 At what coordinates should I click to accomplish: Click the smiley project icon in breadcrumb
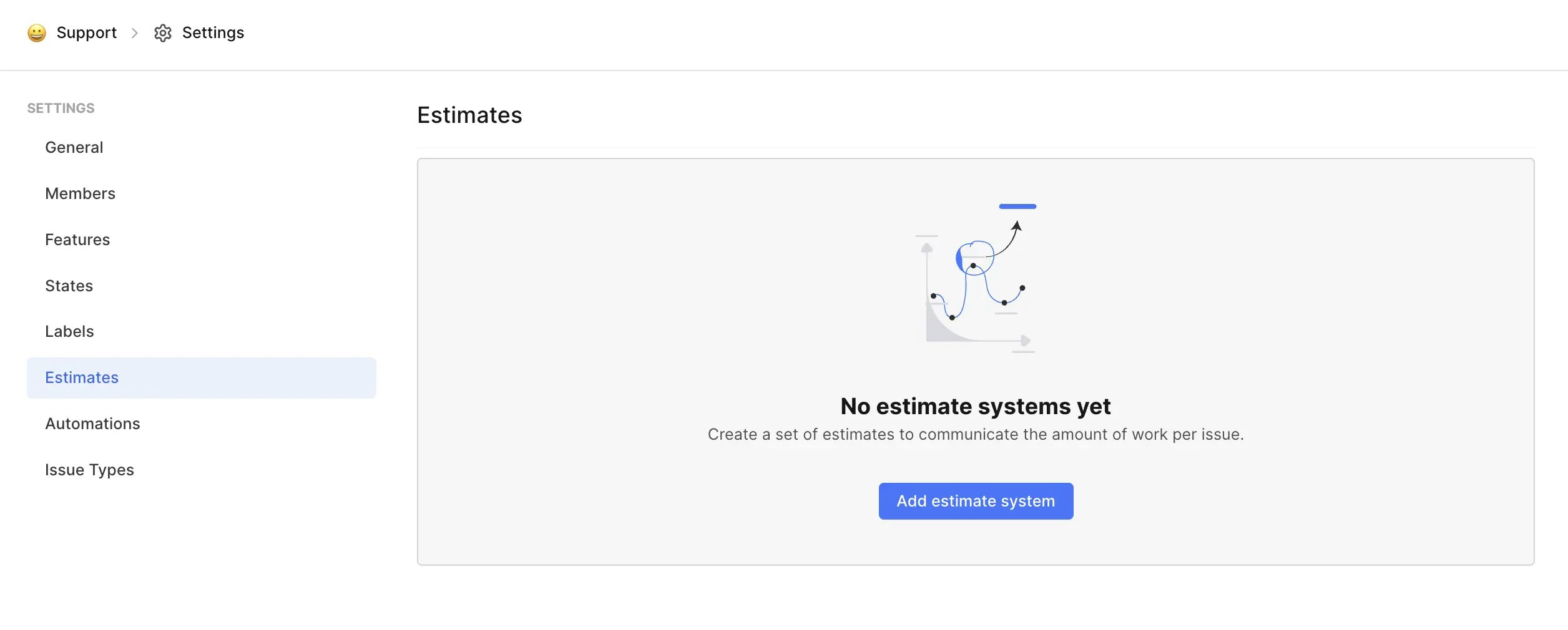37,32
